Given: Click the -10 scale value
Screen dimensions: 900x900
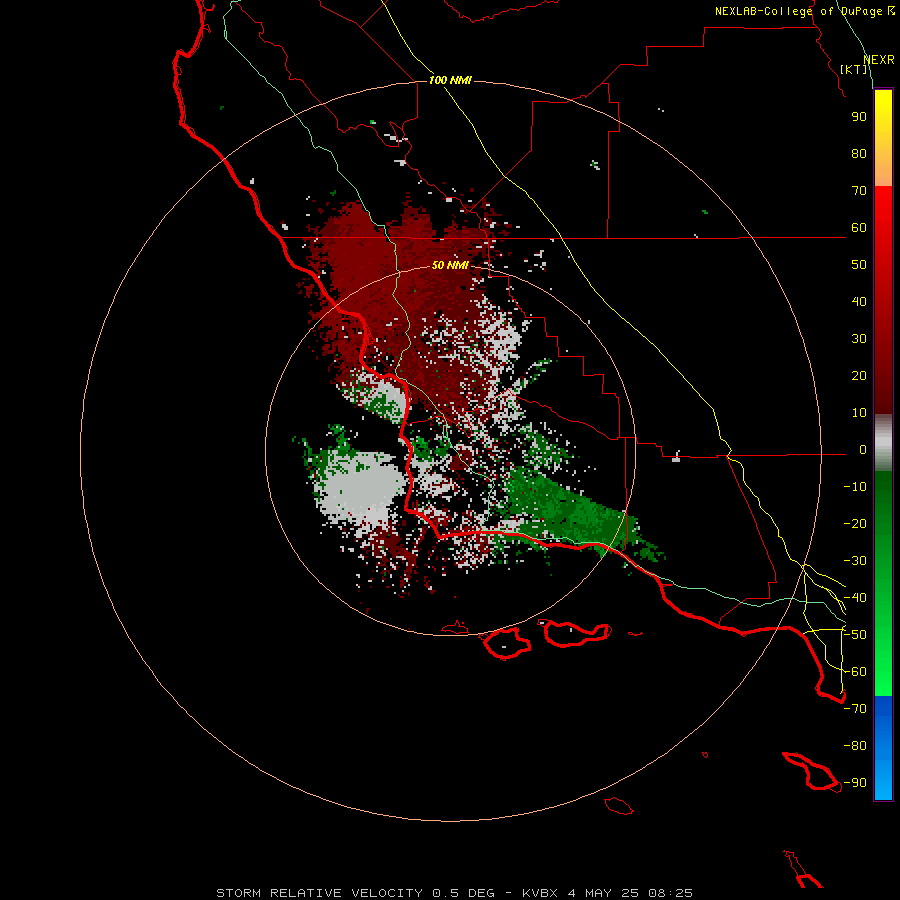Looking at the screenshot, I should [x=855, y=487].
